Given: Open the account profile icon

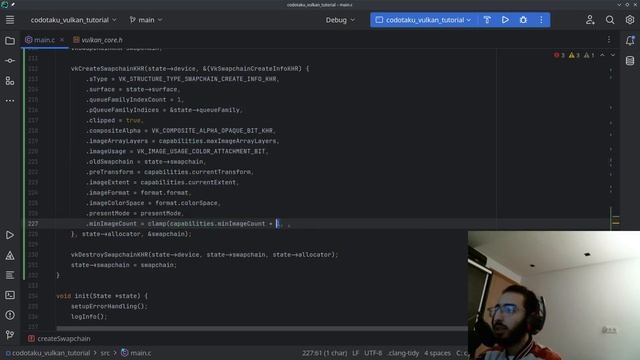Looking at the screenshot, I should [x=590, y=20].
